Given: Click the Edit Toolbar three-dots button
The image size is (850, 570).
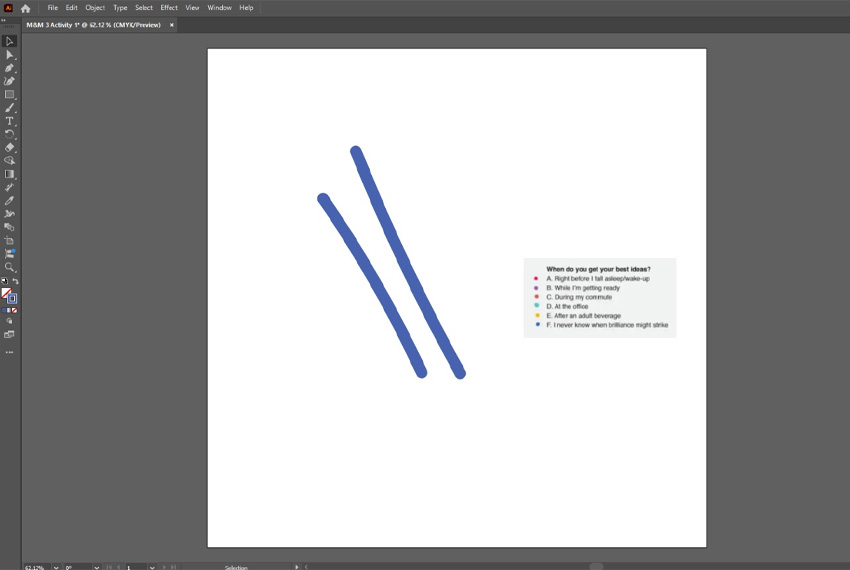Looking at the screenshot, I should 10,352.
